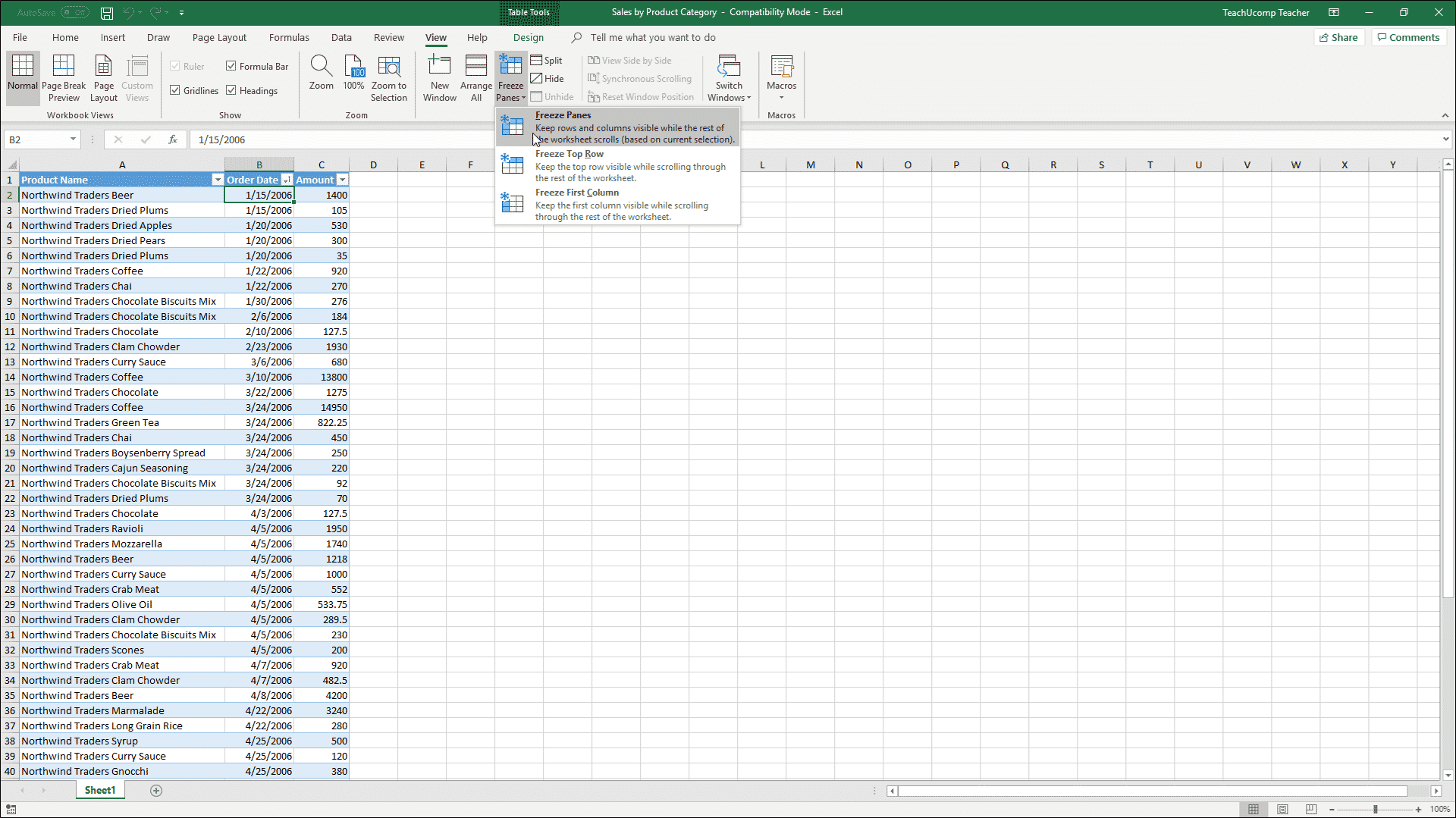Click zoom out minus in status bar
Screen dimensions: 1456x818
pyautogui.click(x=1332, y=810)
